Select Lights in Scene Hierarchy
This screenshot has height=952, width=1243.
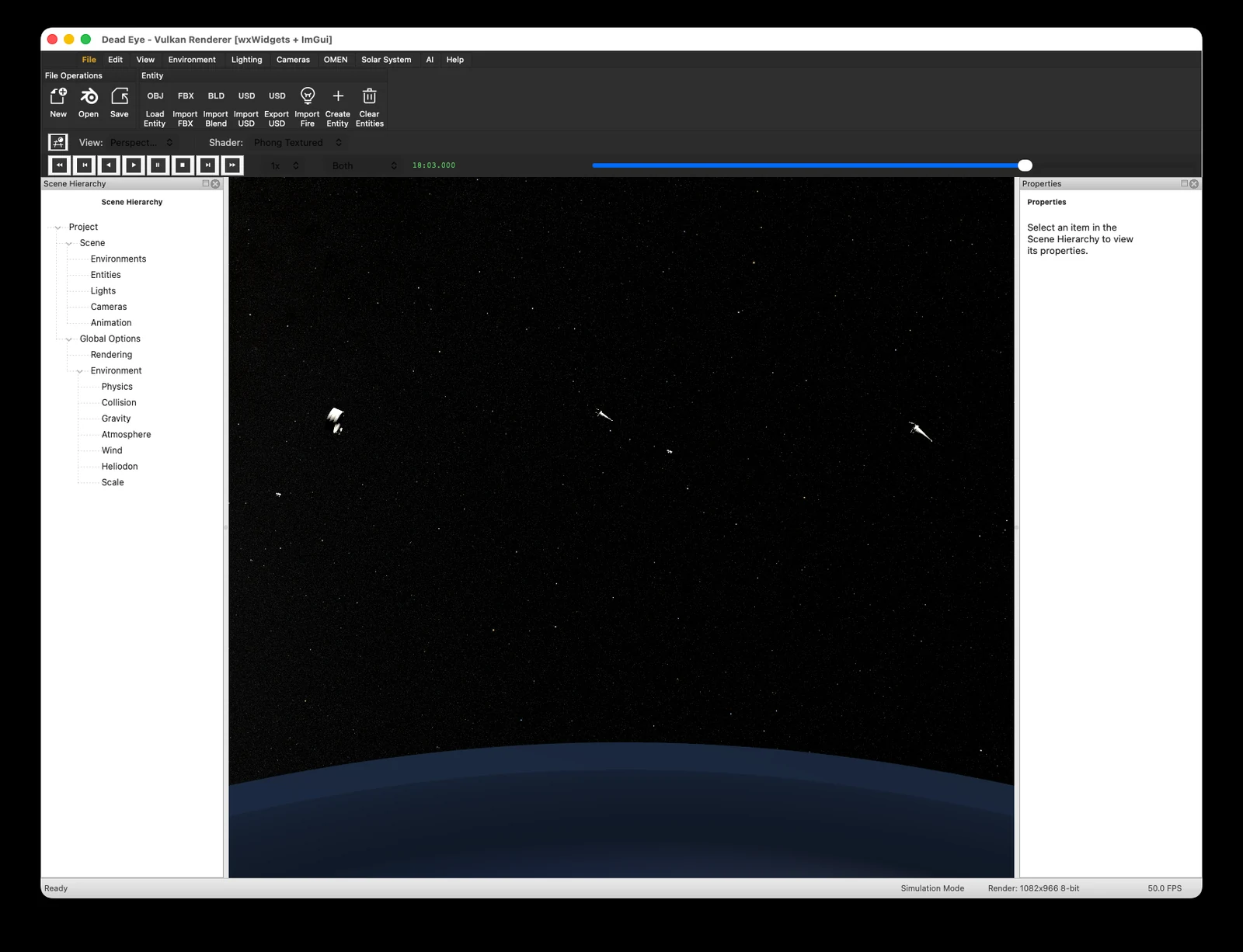click(103, 291)
